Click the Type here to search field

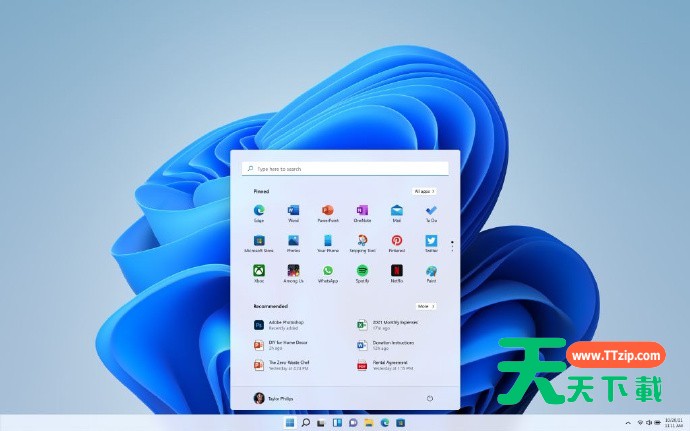click(345, 169)
